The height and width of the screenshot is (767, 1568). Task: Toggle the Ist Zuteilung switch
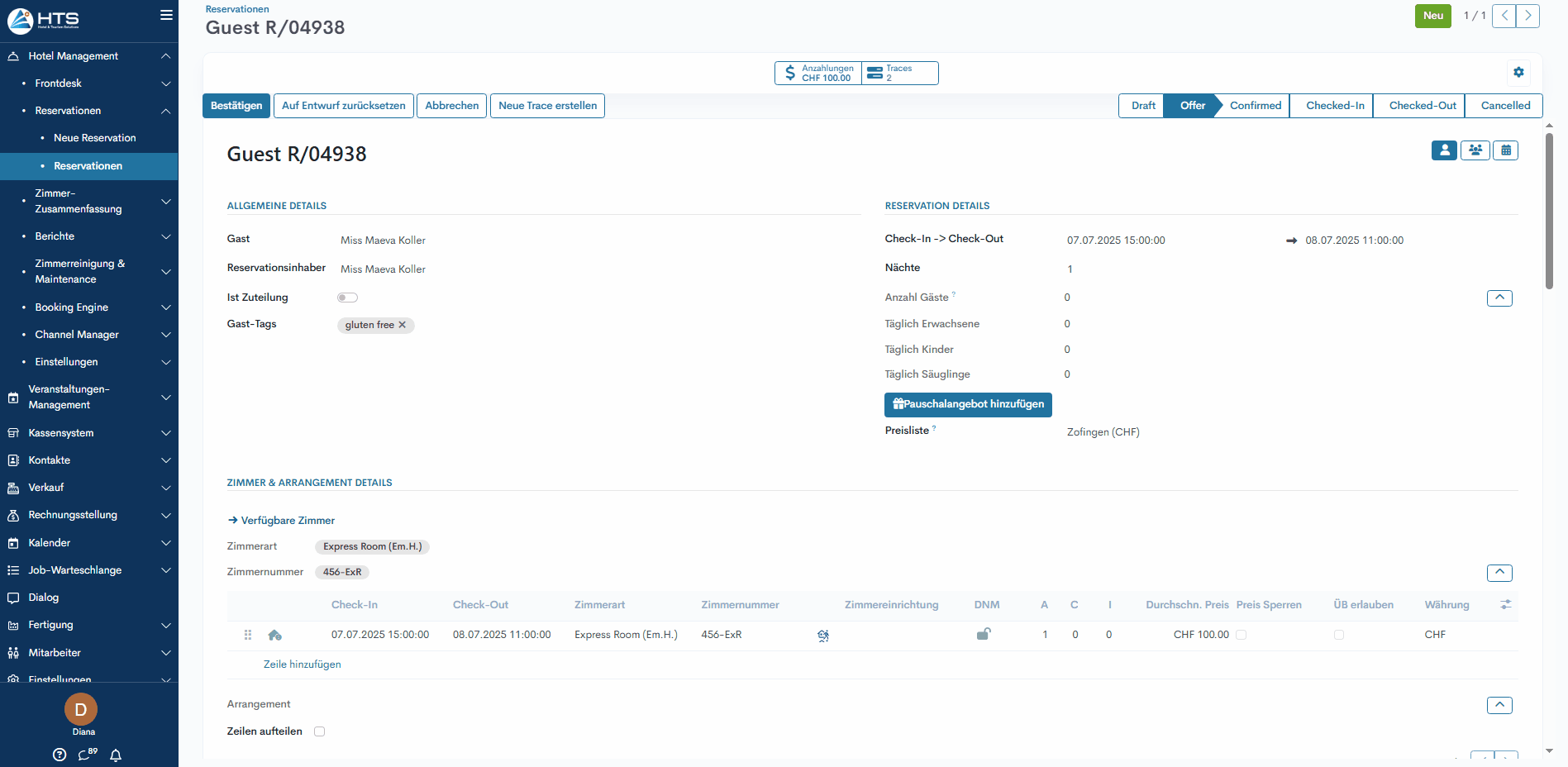[347, 298]
